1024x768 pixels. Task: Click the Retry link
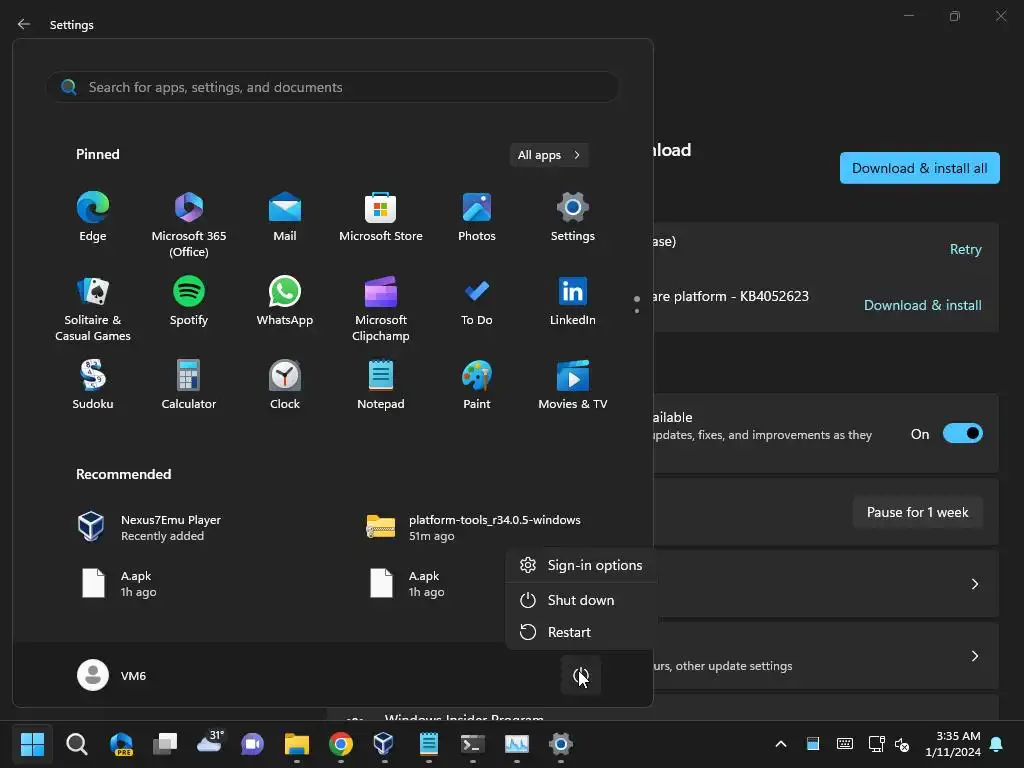[965, 249]
